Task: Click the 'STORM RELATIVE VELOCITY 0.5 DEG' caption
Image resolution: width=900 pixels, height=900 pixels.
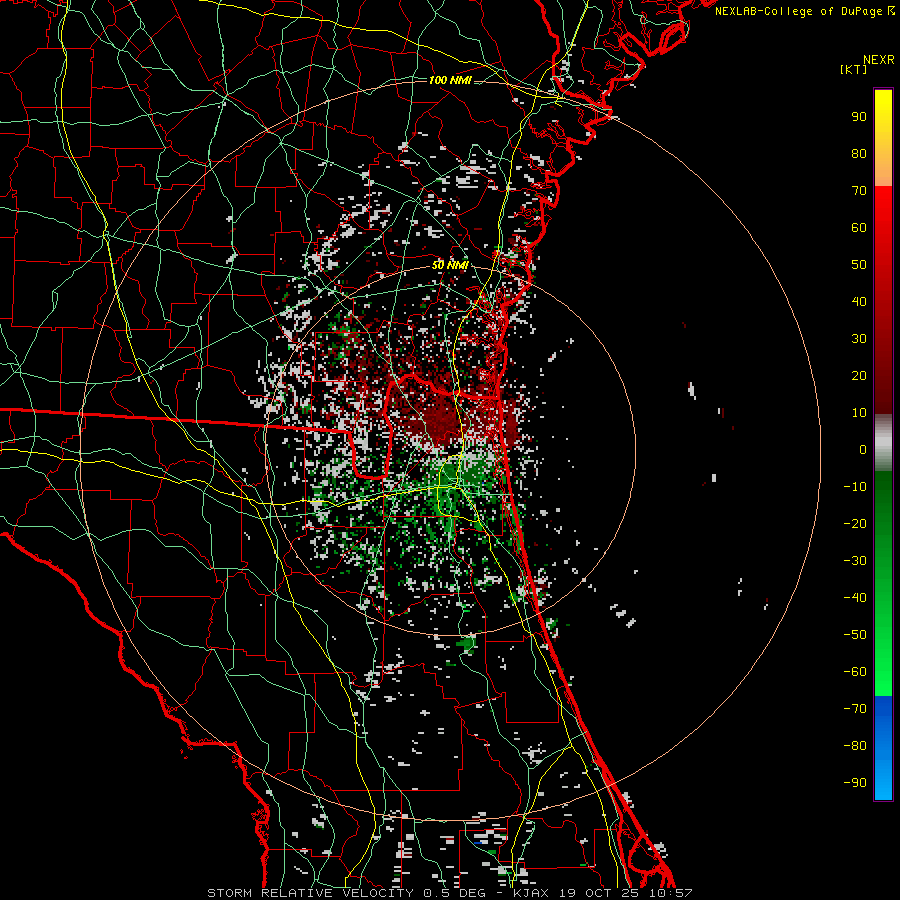Action: (x=346, y=893)
